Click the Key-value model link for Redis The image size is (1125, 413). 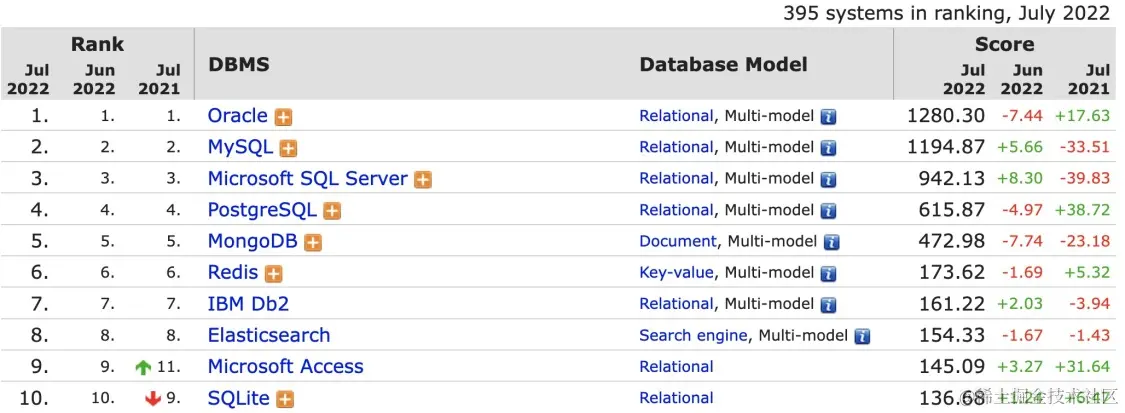click(x=676, y=272)
